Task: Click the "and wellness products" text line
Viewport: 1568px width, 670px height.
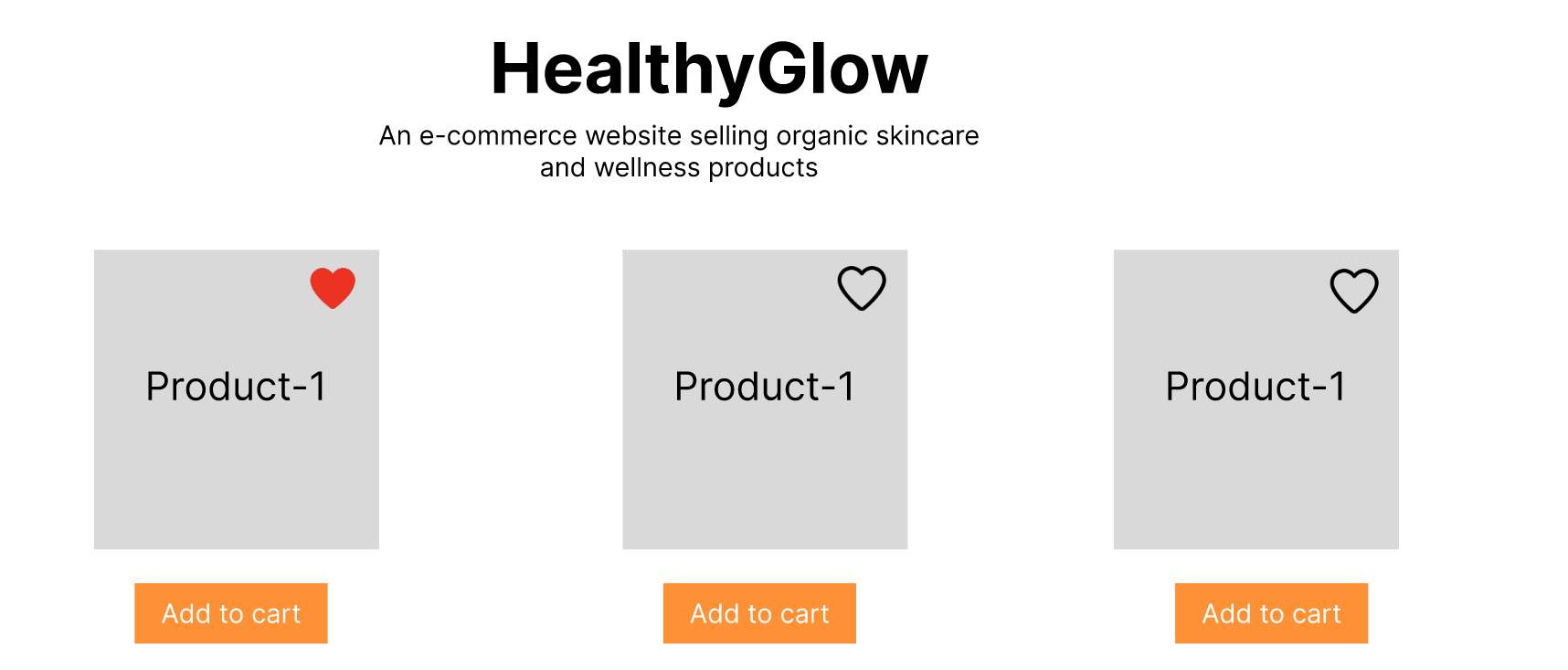Action: coord(679,168)
